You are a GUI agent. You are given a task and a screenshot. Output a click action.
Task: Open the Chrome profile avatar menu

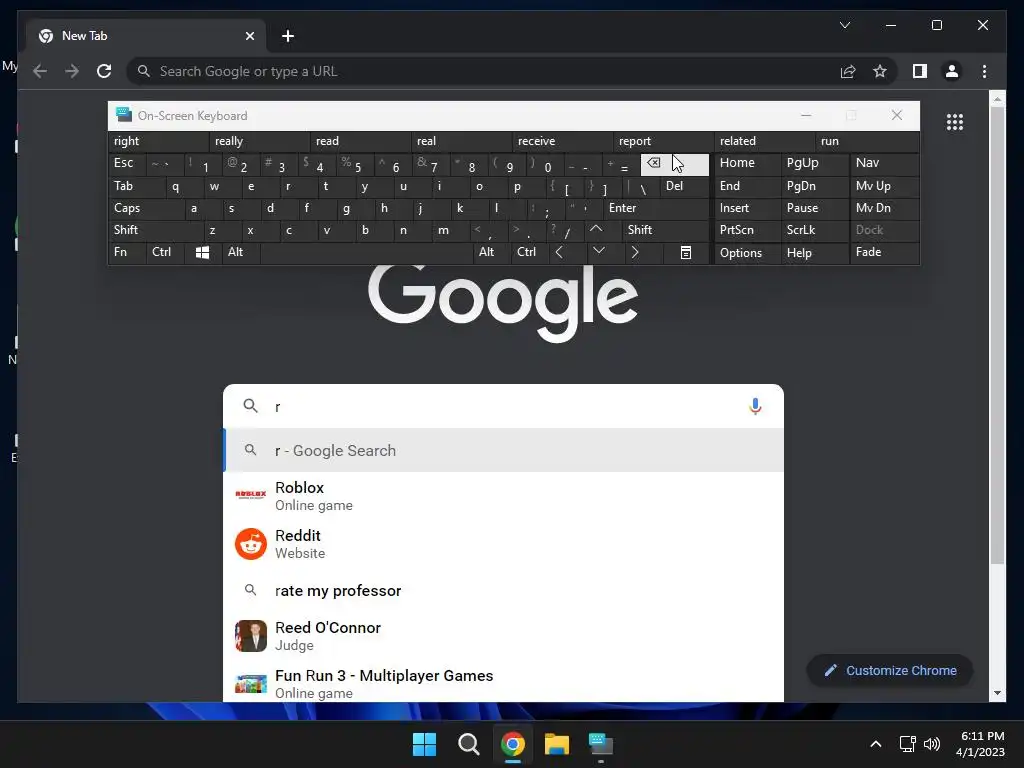click(952, 71)
